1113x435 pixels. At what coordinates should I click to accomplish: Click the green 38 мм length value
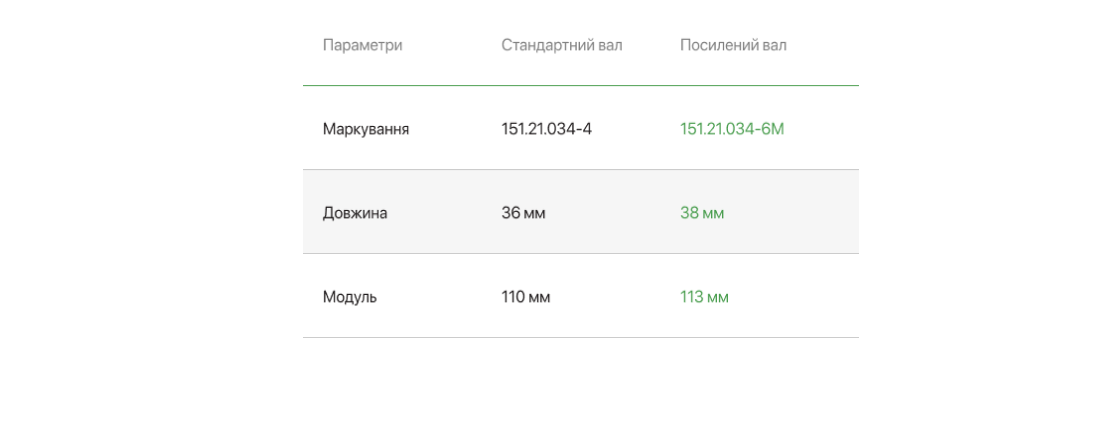tap(702, 213)
